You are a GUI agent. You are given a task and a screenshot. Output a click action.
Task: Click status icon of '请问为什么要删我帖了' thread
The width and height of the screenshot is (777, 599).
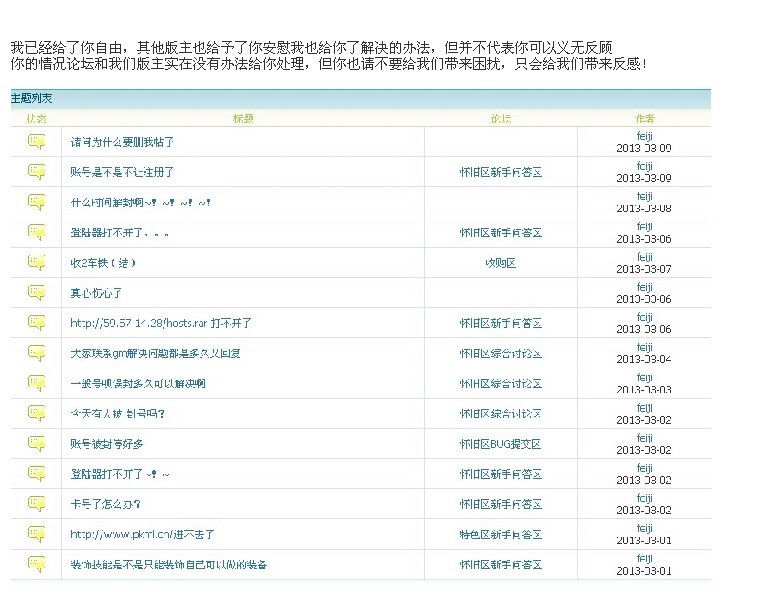coord(37,142)
